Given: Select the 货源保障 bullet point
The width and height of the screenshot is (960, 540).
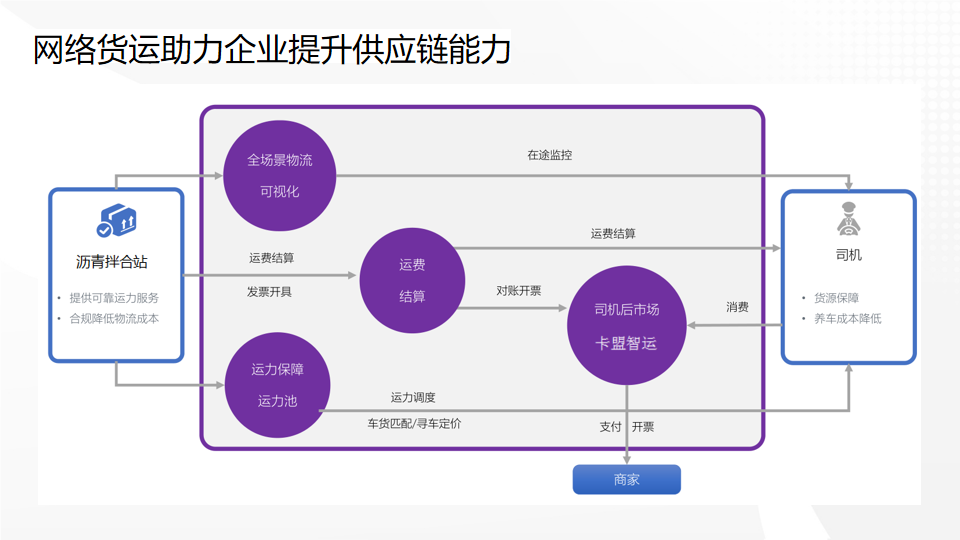Looking at the screenshot, I should point(836,298).
